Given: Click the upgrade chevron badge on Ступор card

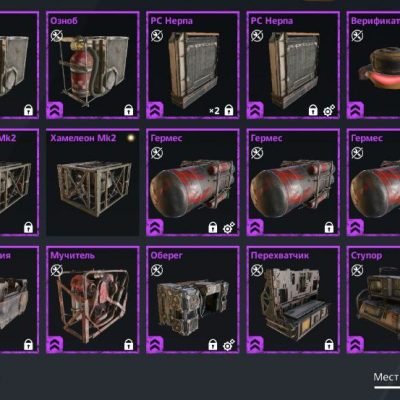Looking at the screenshot, I should tap(355, 345).
